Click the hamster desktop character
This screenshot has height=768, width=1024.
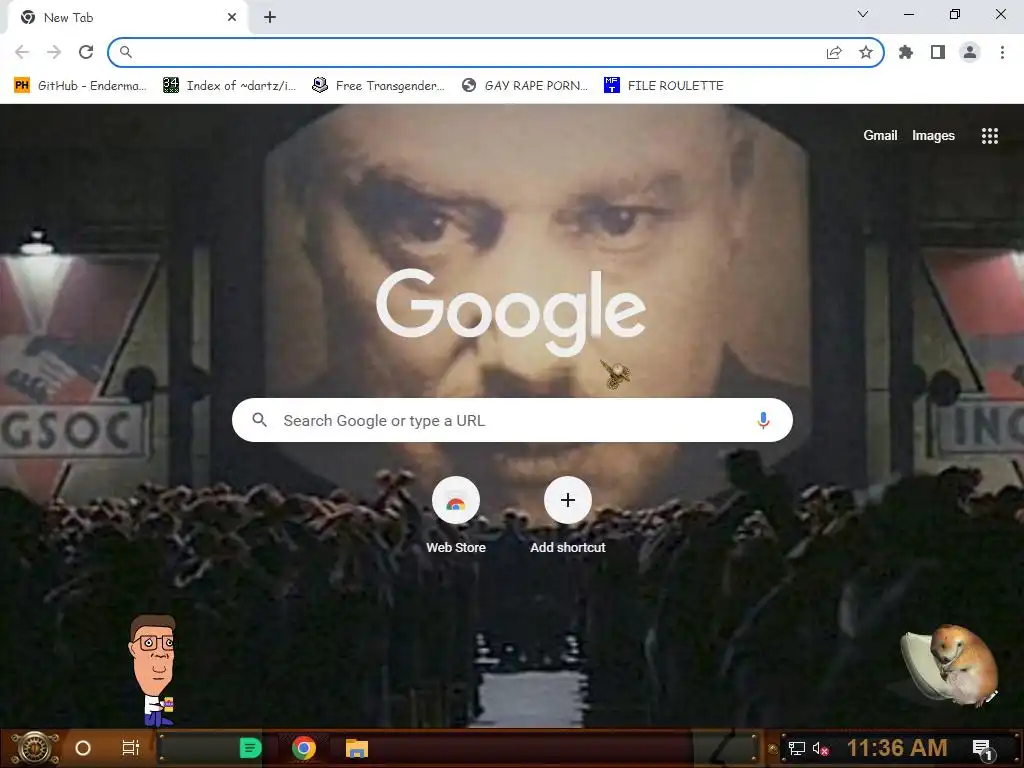(x=950, y=665)
